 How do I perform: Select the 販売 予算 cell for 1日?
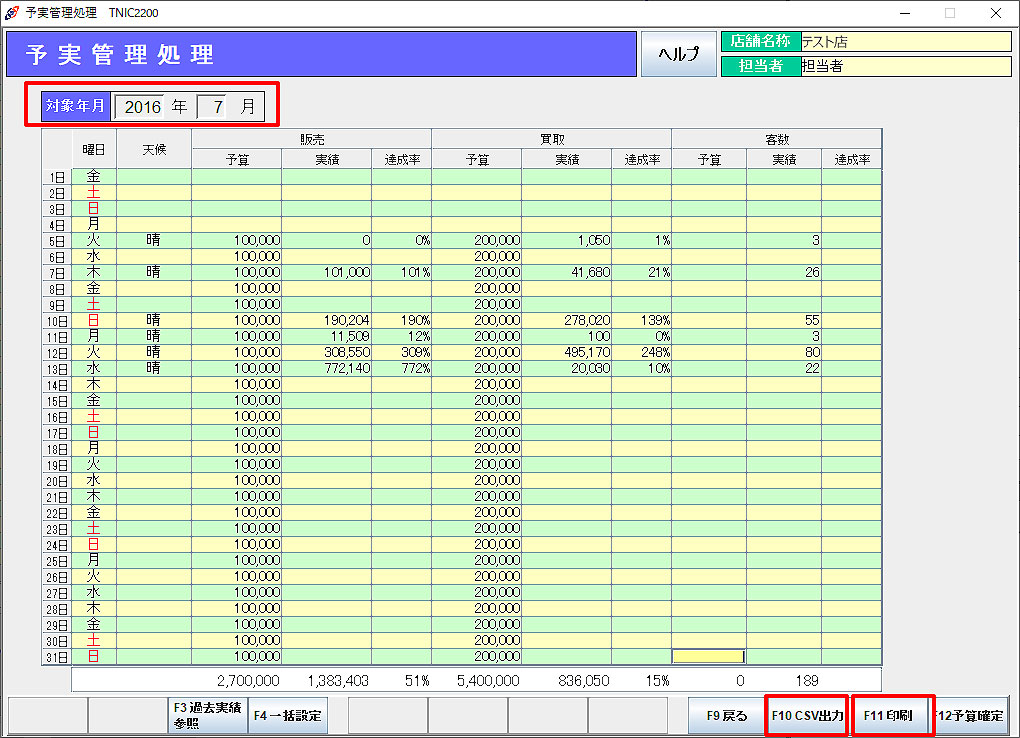[236, 177]
